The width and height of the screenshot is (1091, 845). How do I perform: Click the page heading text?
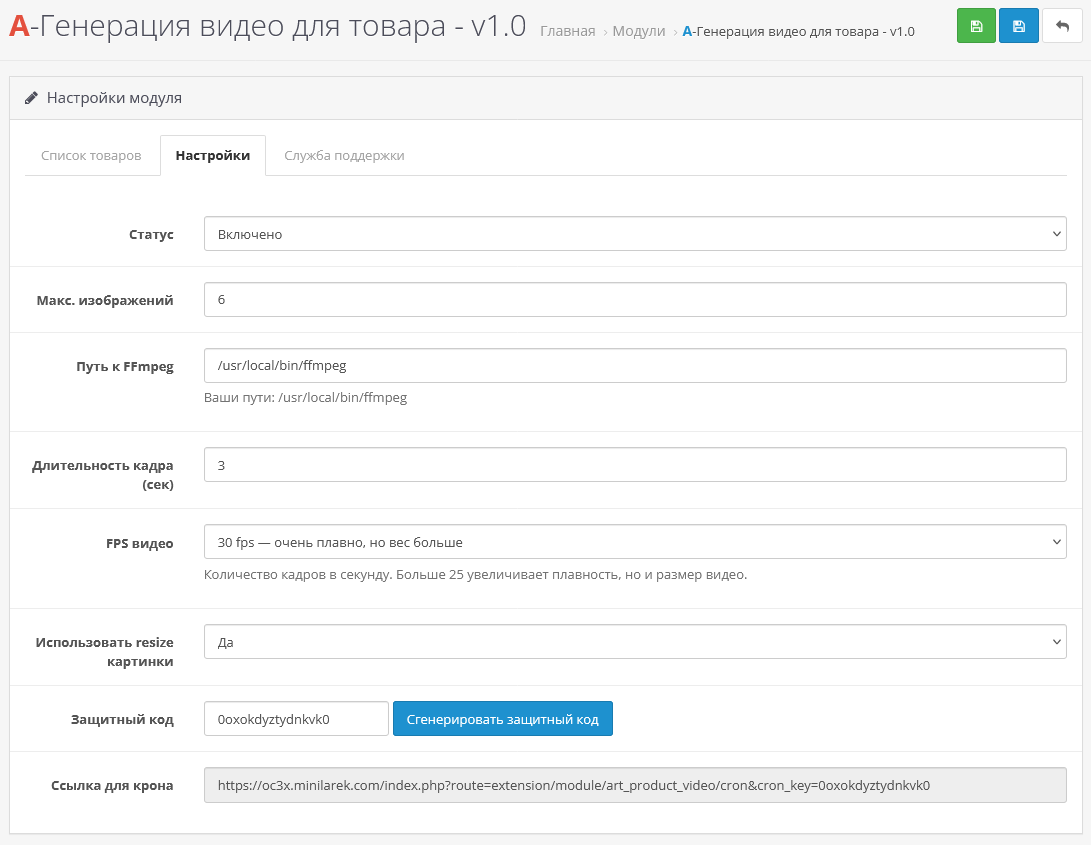click(x=267, y=26)
